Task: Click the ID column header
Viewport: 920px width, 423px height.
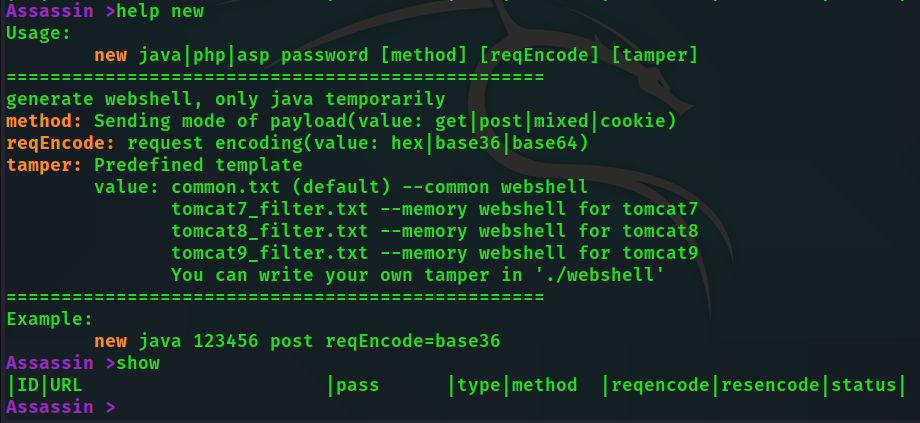Action: pos(28,385)
